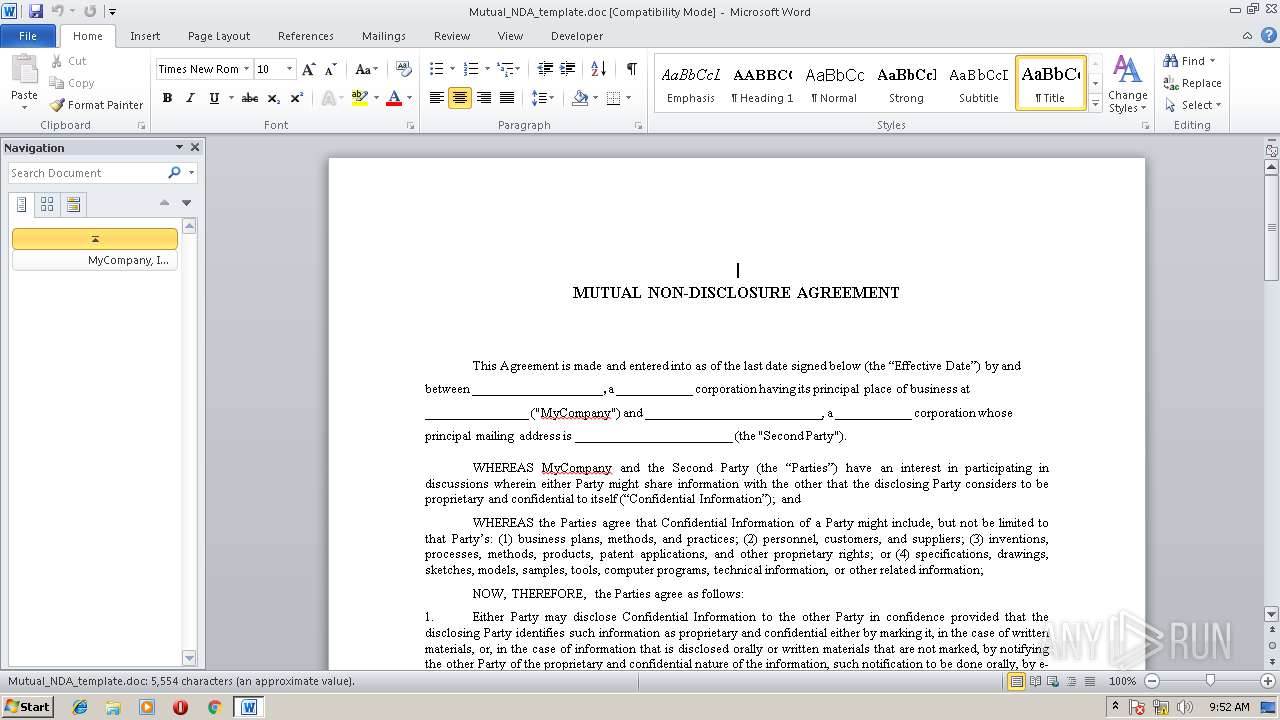Browse pages in Navigation pane
The width and height of the screenshot is (1280, 720).
click(x=47, y=204)
